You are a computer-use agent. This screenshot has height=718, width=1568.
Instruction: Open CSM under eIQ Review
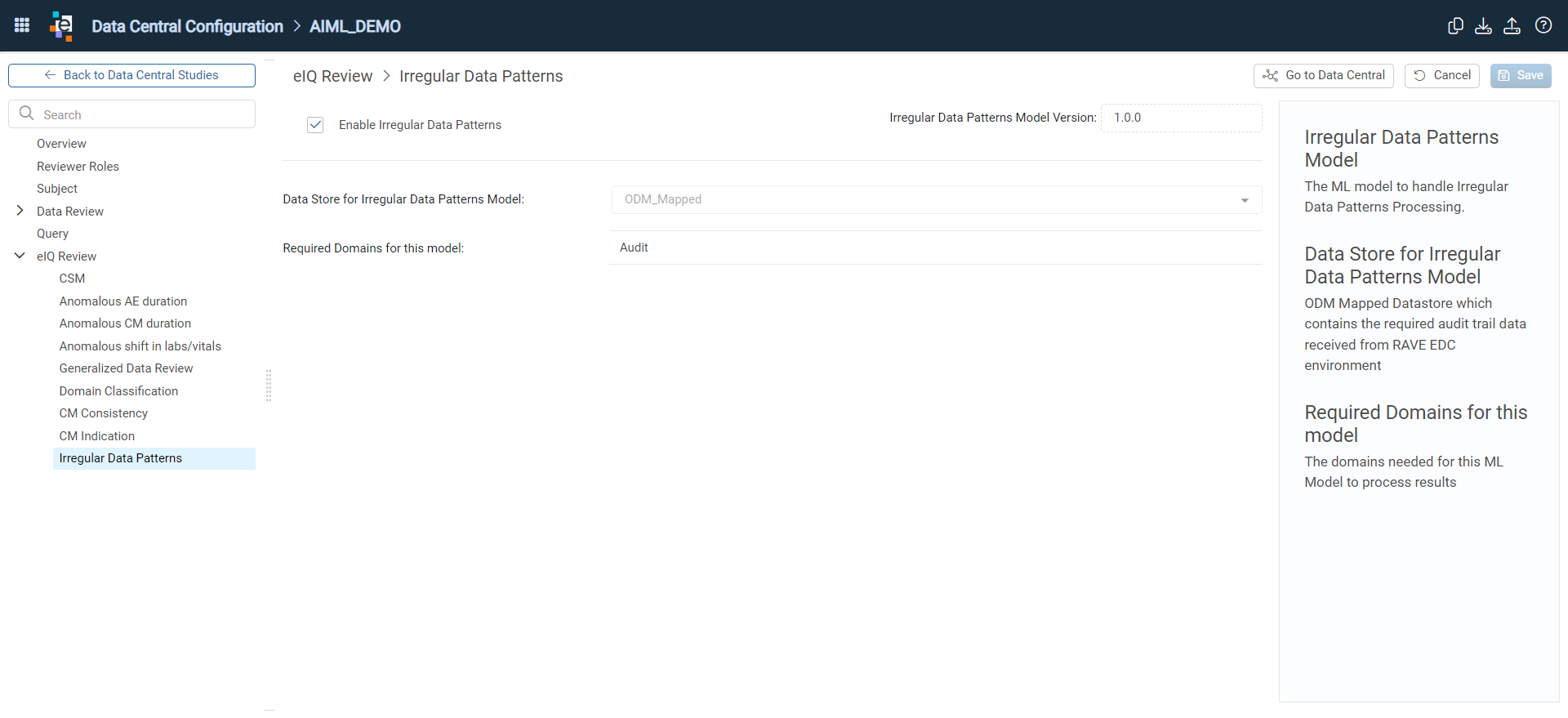pyautogui.click(x=72, y=279)
